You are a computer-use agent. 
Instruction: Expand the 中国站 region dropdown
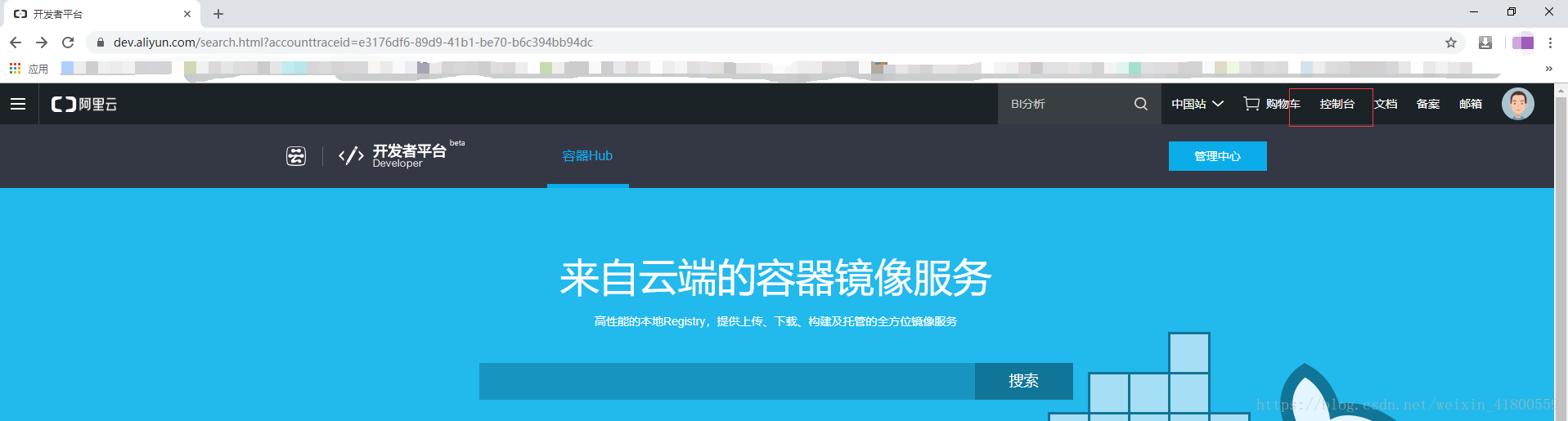click(x=1197, y=104)
